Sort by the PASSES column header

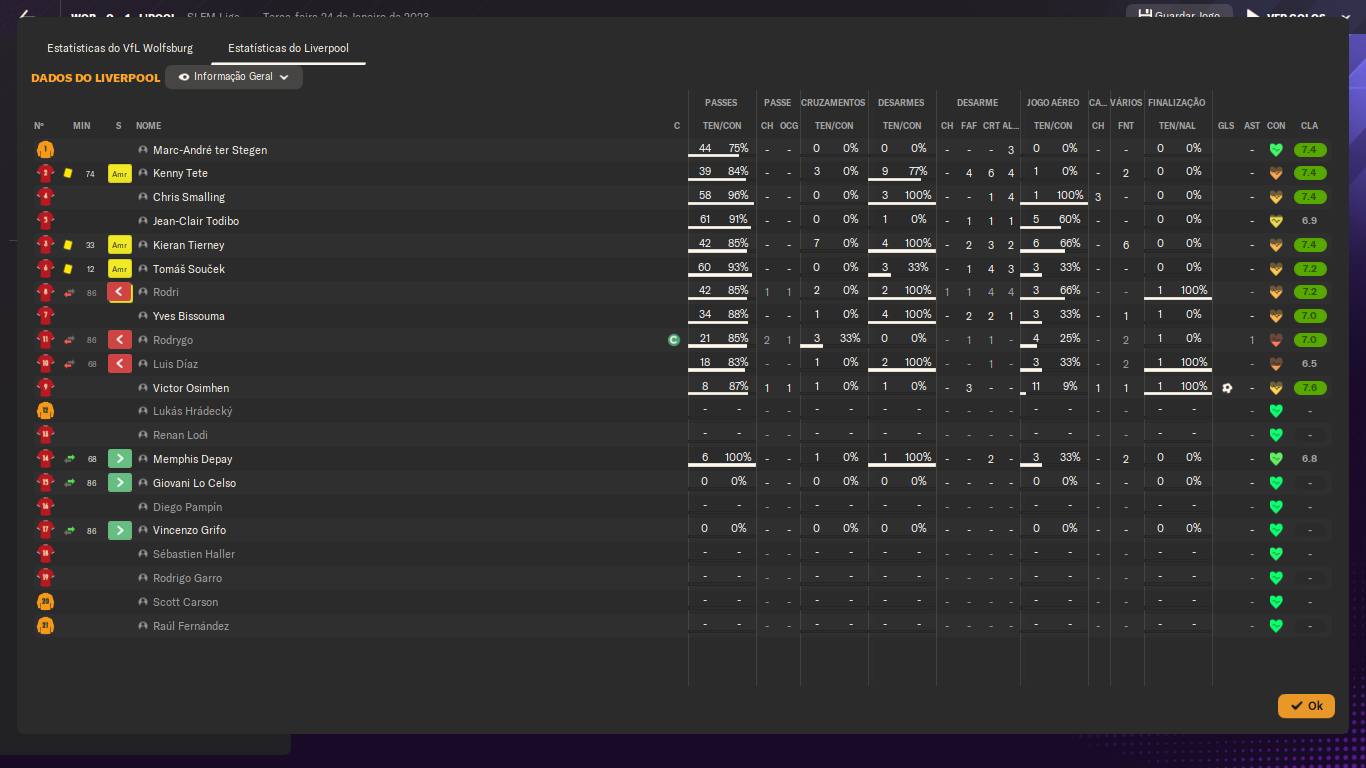pos(721,102)
